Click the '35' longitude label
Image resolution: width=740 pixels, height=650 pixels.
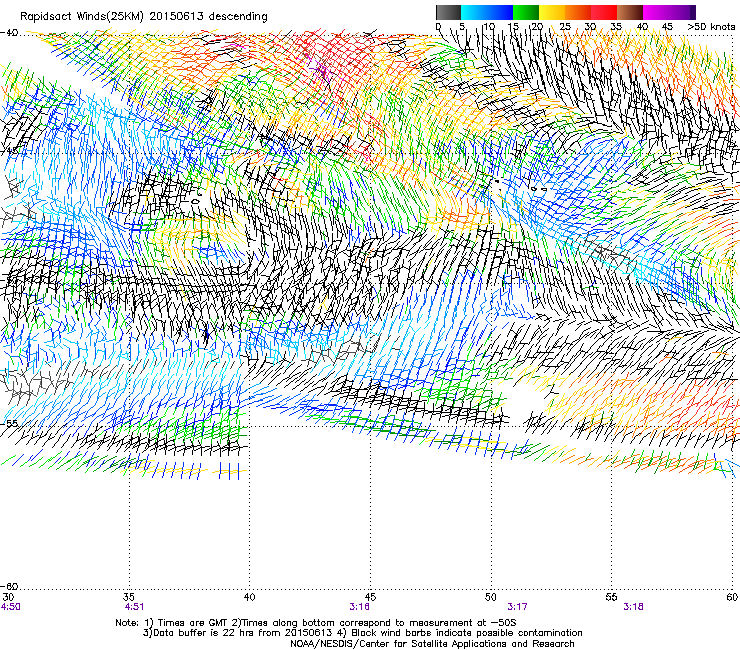tap(129, 597)
